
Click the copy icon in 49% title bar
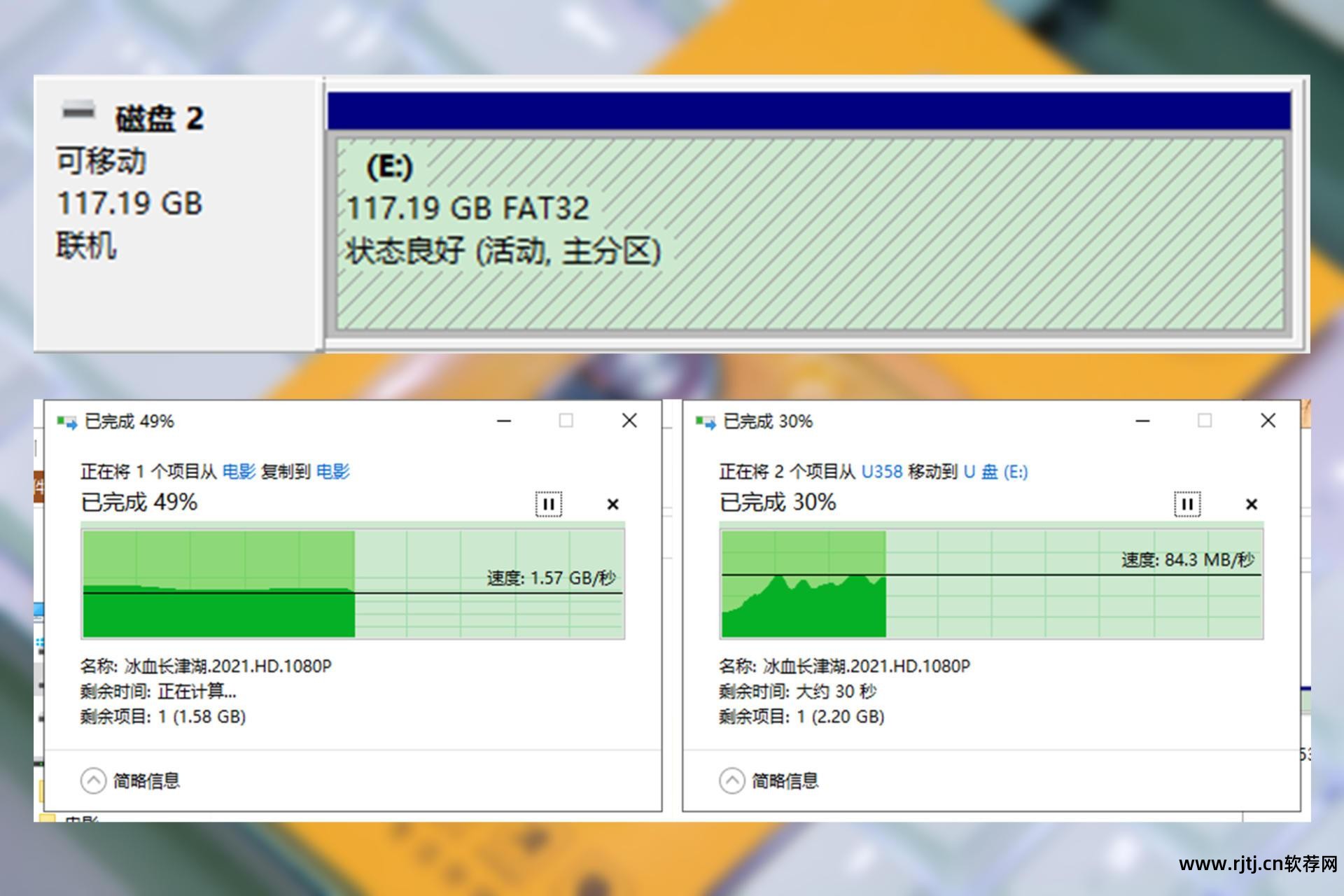click(x=67, y=422)
